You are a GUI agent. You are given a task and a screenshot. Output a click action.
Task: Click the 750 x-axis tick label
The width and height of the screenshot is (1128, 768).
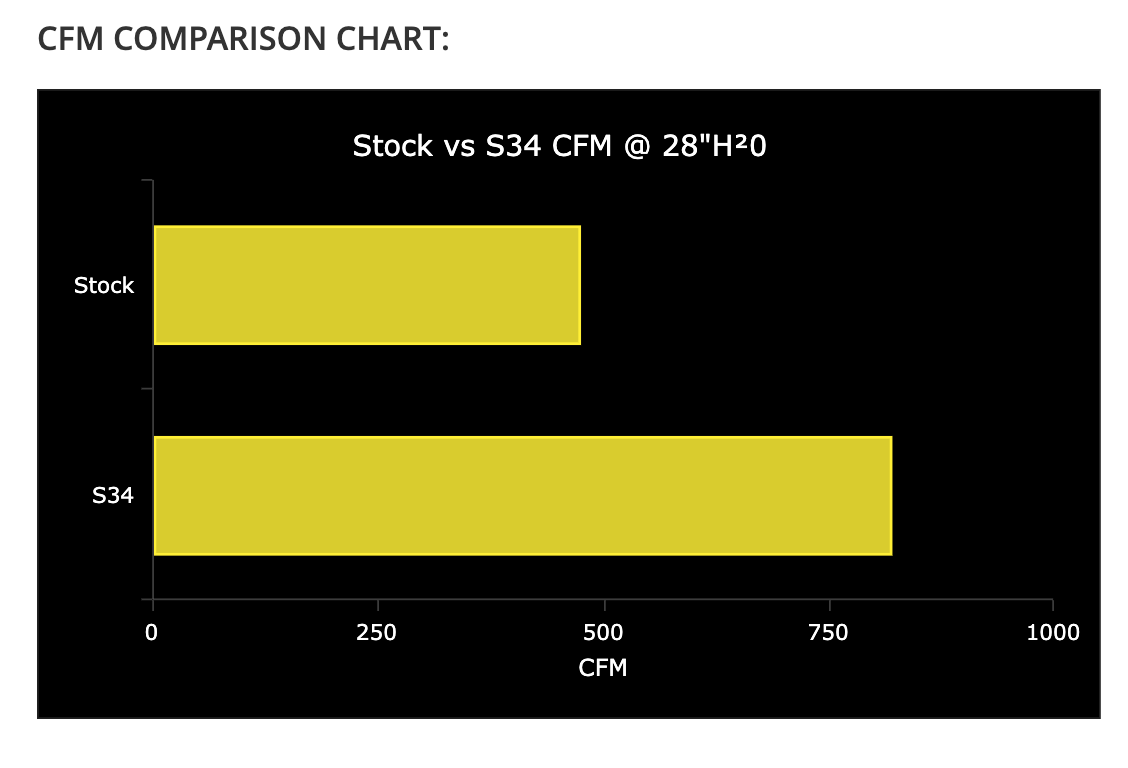point(828,632)
